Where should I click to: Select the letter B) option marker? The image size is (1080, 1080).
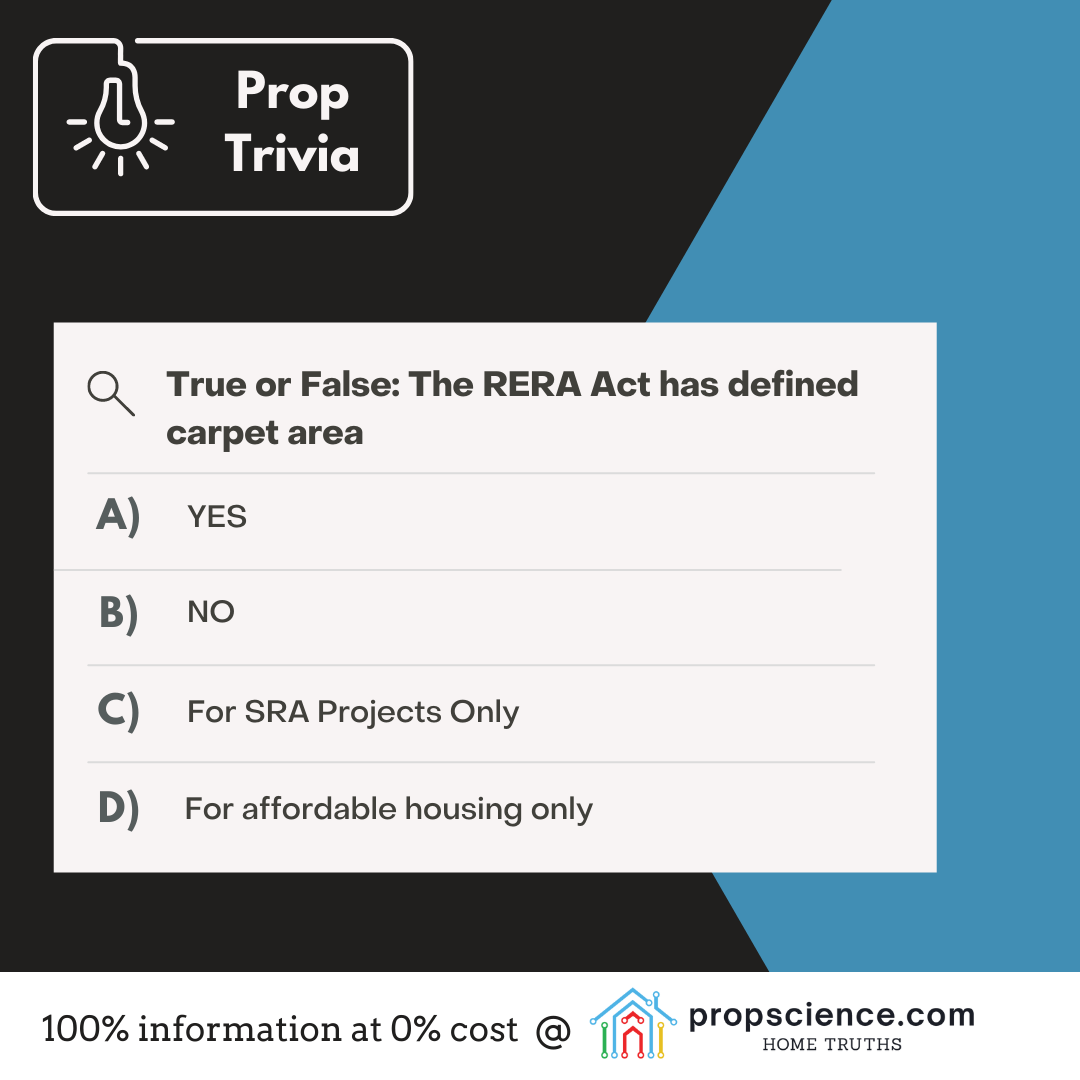point(118,612)
